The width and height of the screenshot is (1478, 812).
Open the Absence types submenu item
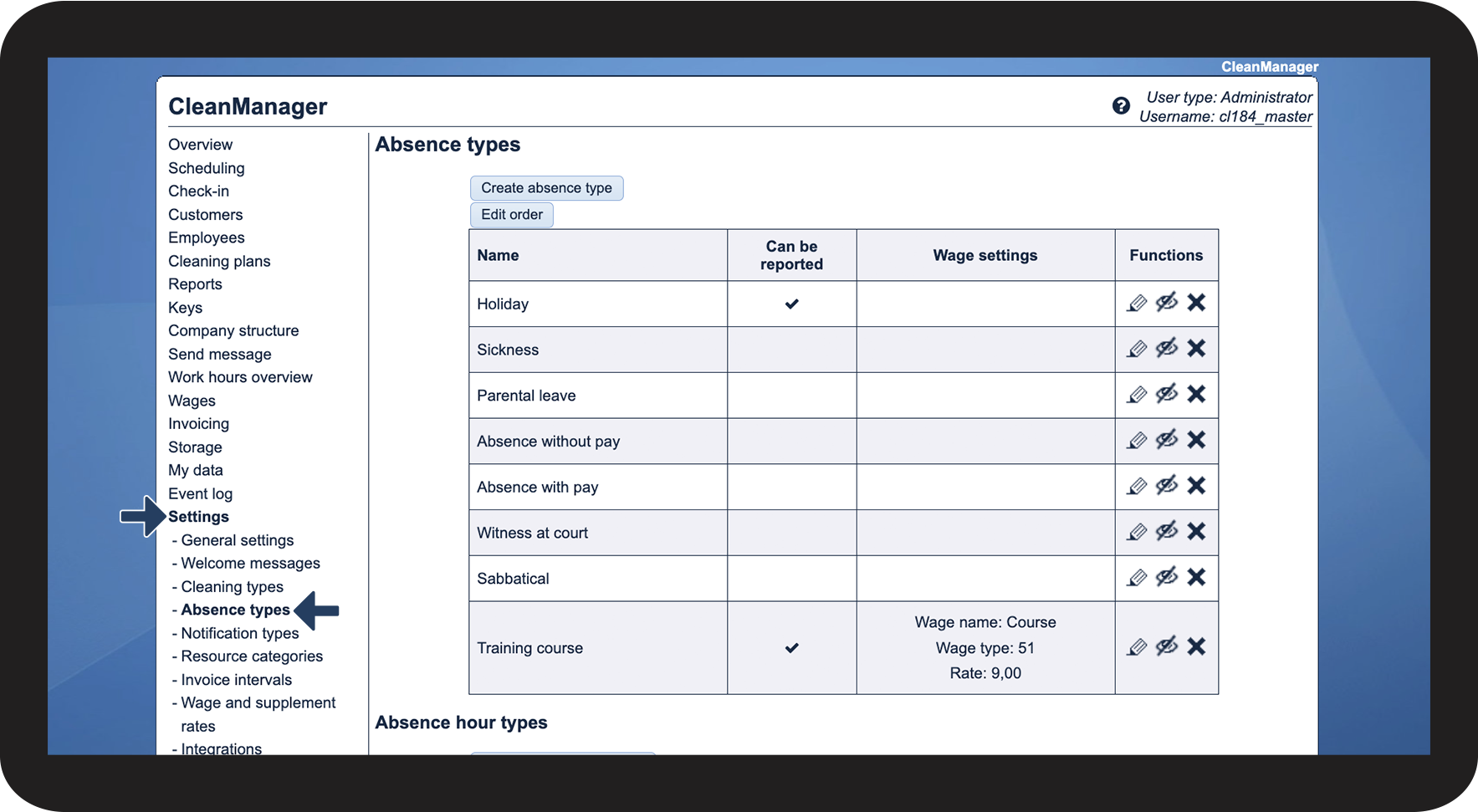point(235,610)
